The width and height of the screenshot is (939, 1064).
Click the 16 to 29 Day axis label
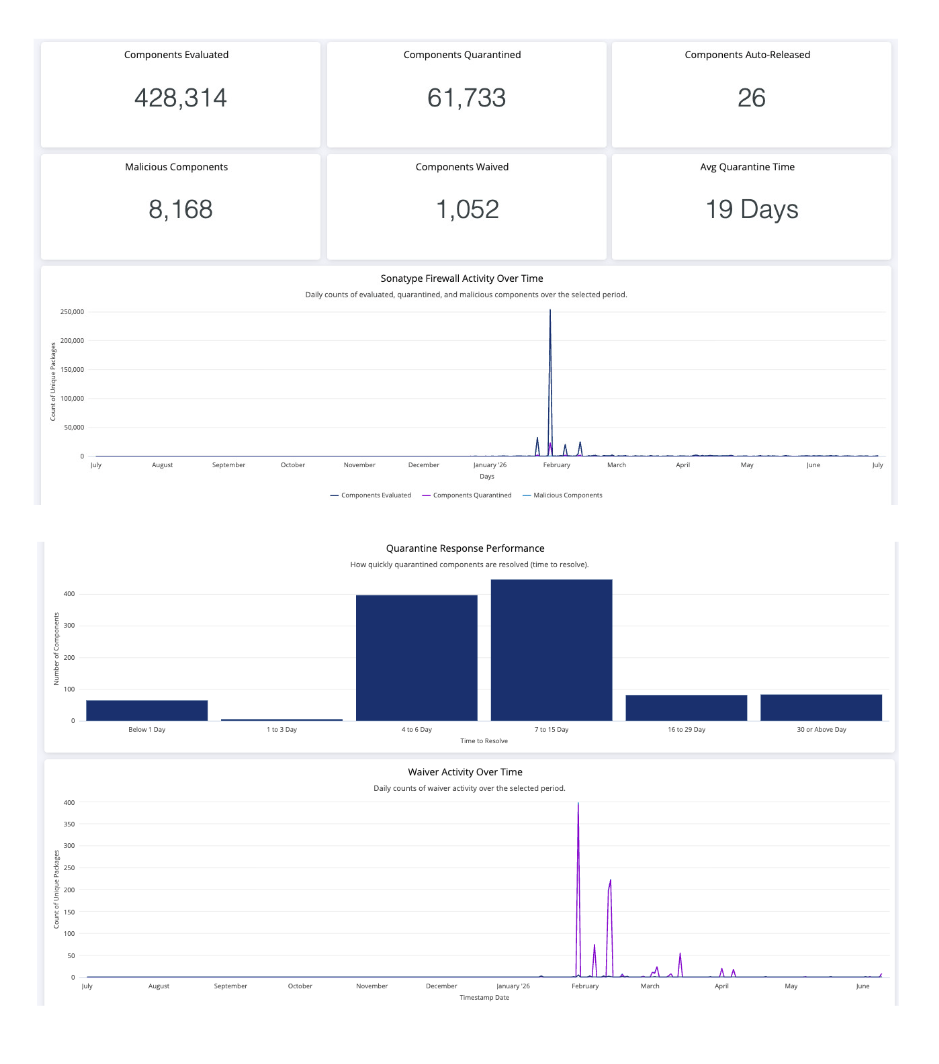pyautogui.click(x=686, y=729)
